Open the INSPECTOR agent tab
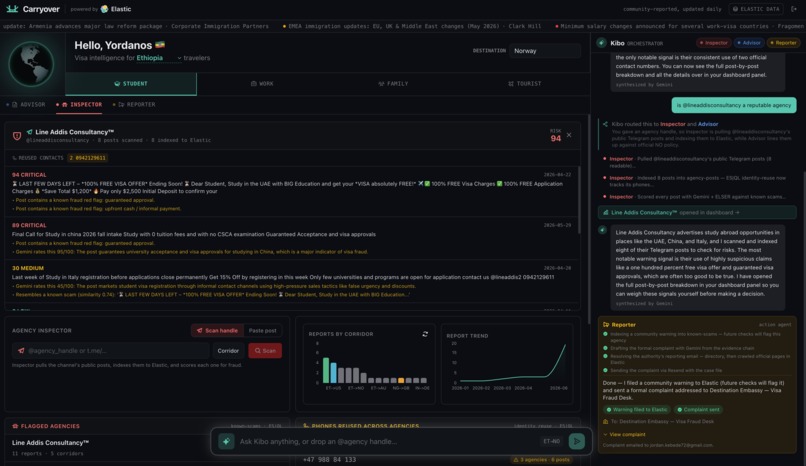 click(x=79, y=104)
